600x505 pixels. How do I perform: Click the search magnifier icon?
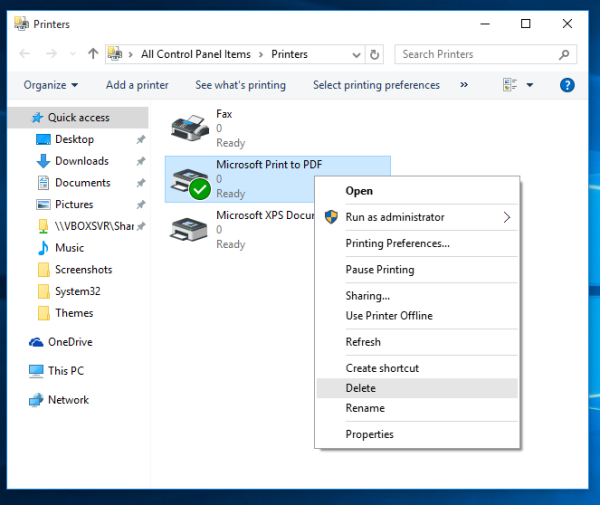[x=565, y=55]
